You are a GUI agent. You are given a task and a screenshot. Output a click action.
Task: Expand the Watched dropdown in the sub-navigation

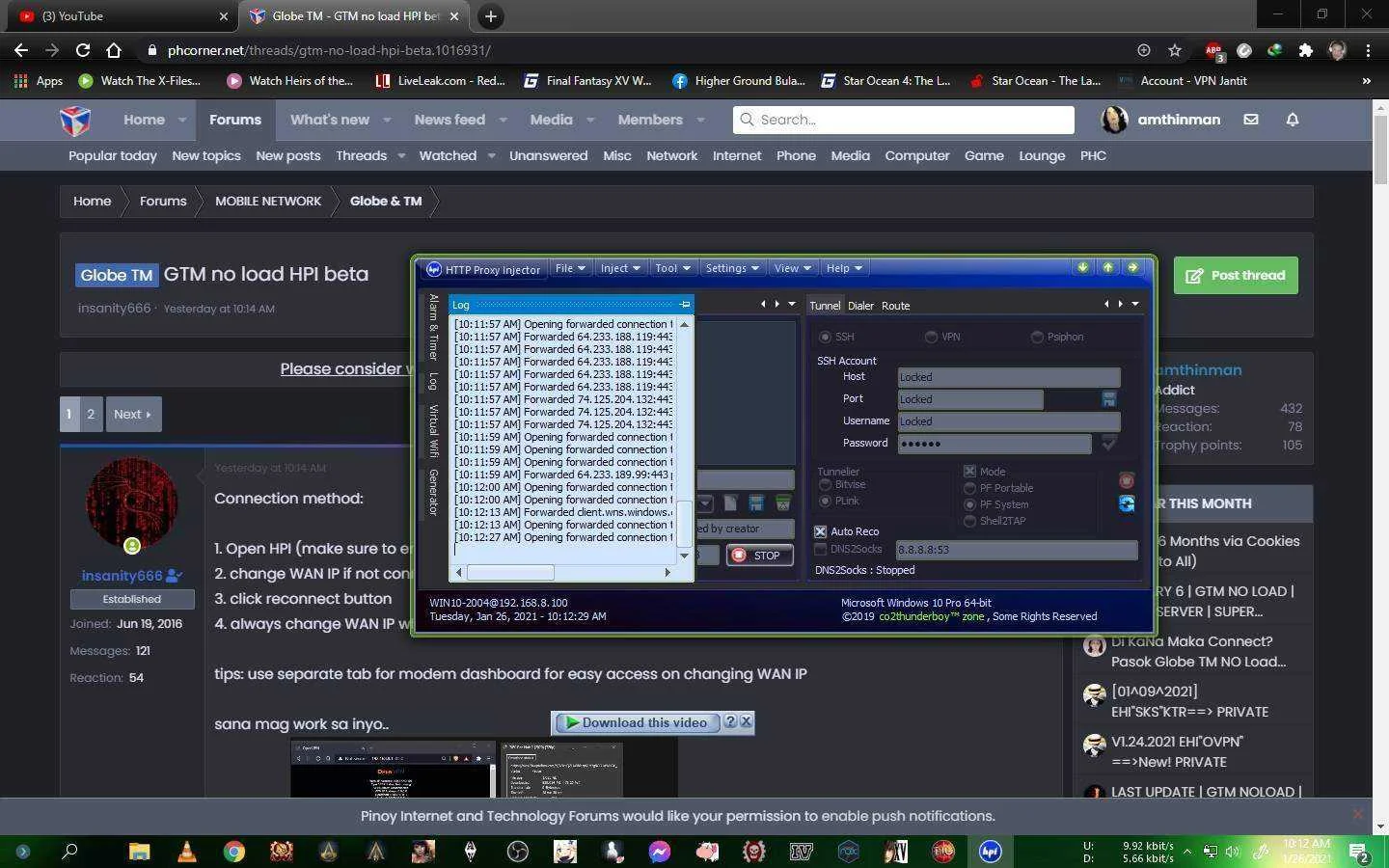click(491, 156)
